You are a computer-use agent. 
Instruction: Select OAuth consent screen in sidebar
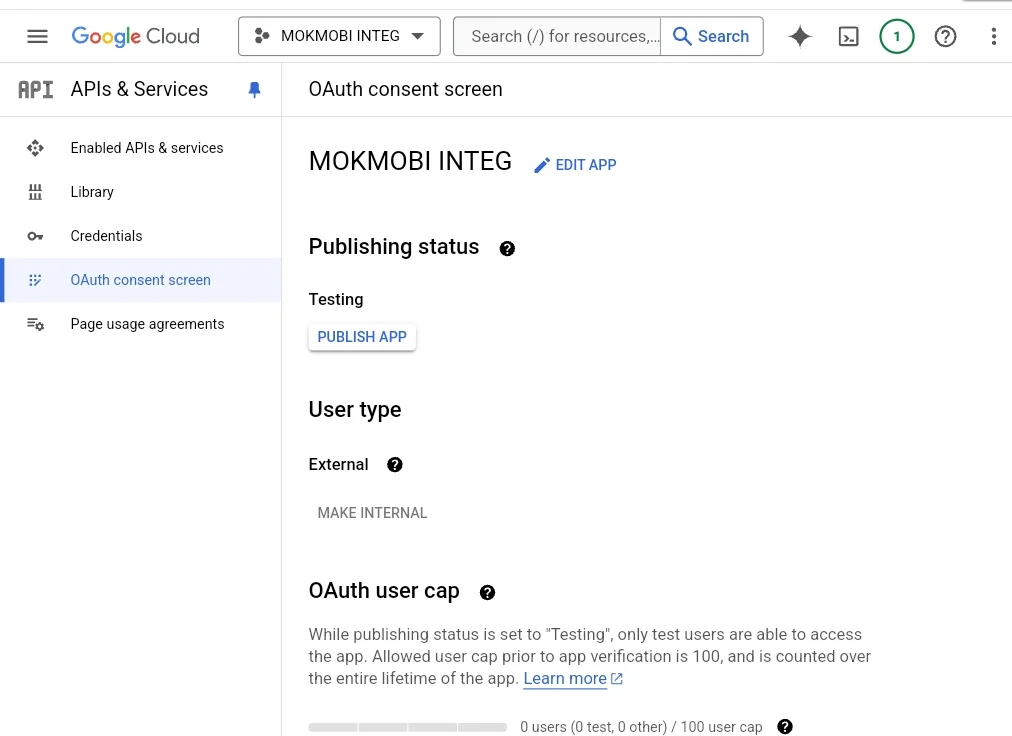click(x=141, y=280)
